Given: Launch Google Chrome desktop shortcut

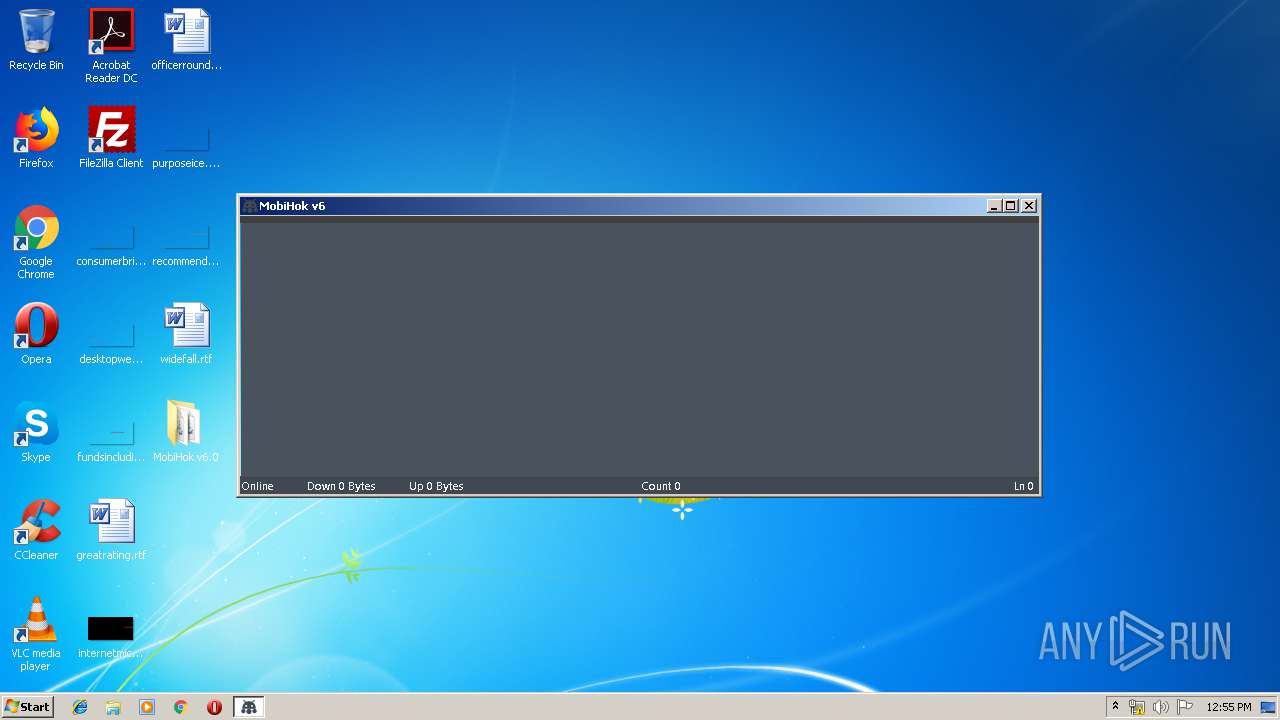Looking at the screenshot, I should coord(36,242).
